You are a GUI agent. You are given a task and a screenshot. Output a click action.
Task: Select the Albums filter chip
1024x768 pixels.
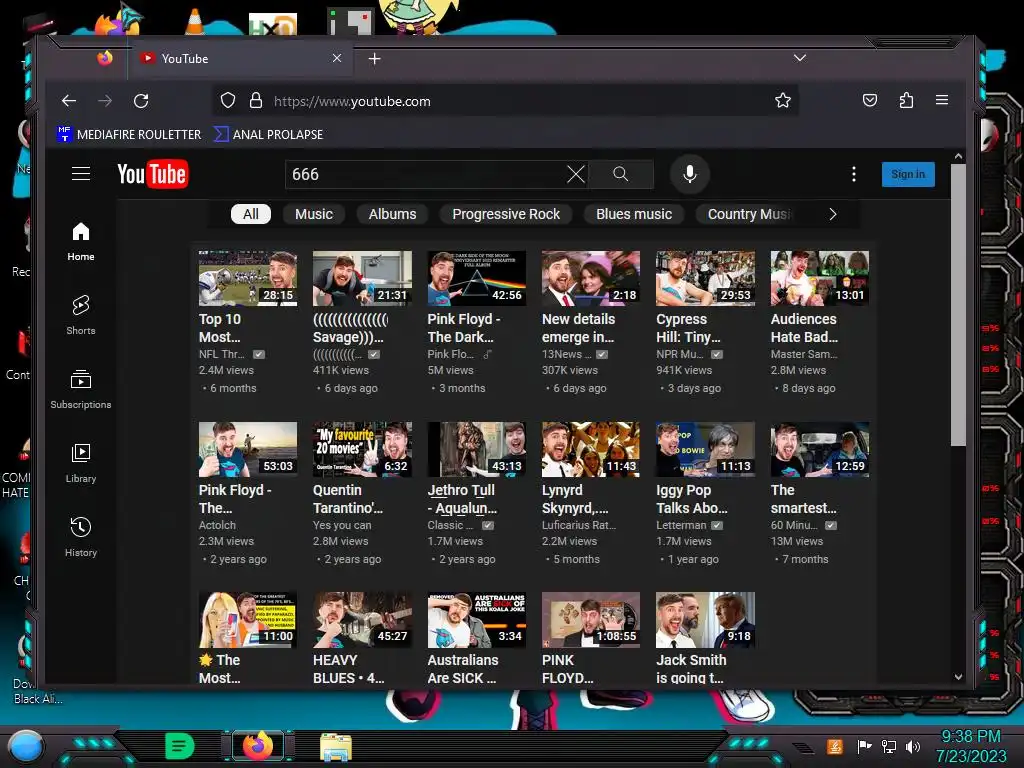click(x=392, y=214)
